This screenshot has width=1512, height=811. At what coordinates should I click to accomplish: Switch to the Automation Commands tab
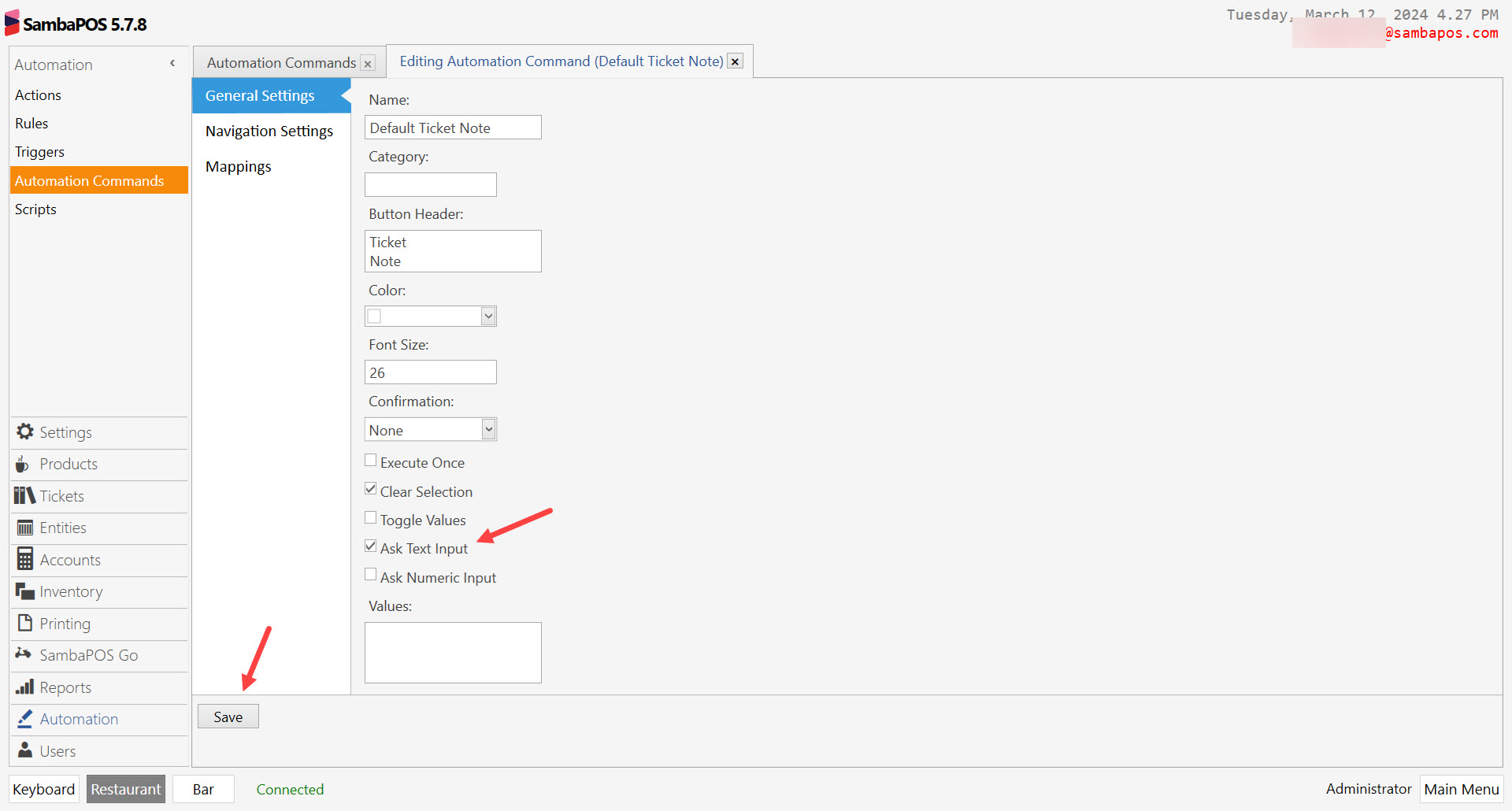[281, 63]
